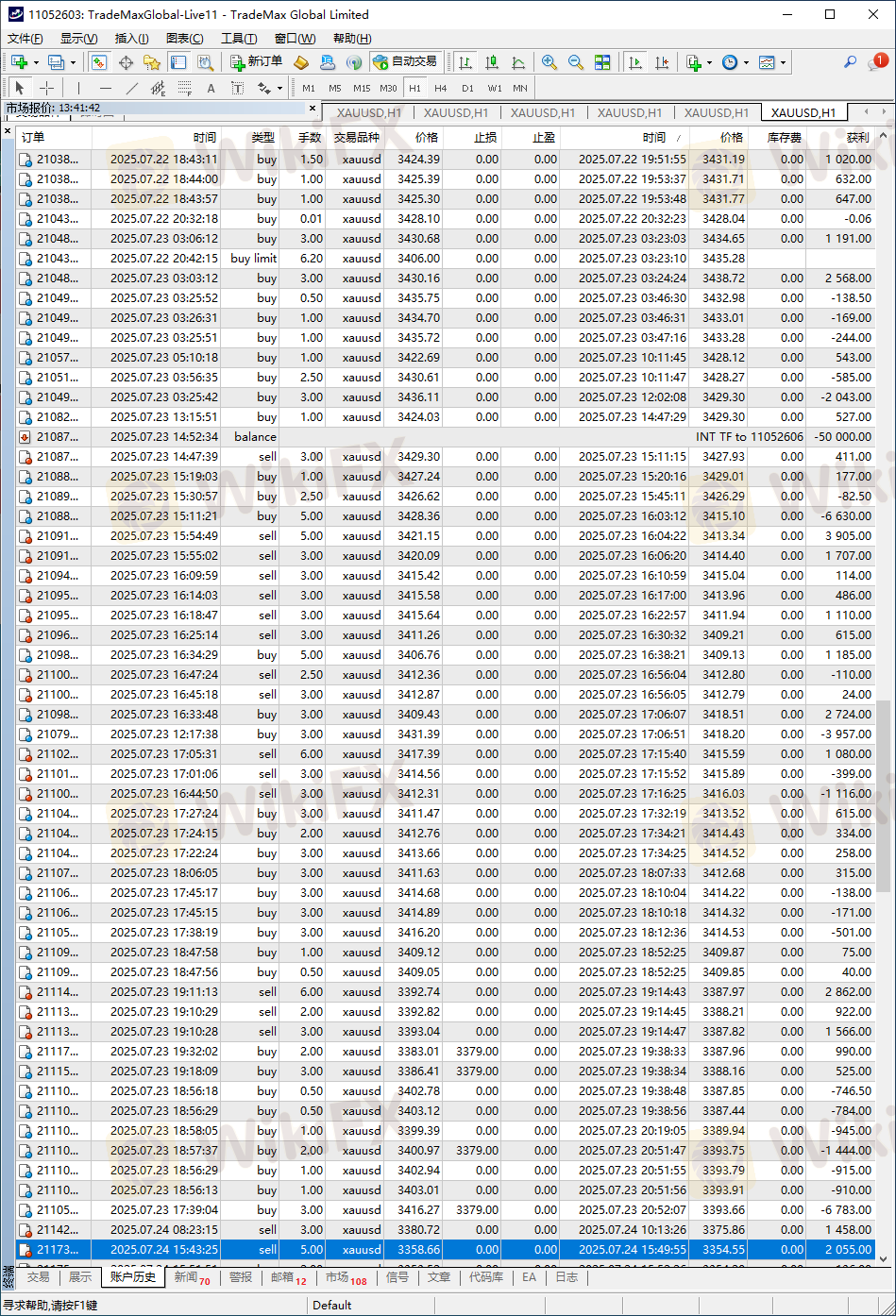Toggle the Market Watch window button
The height and width of the screenshot is (1316, 896).
(99, 62)
